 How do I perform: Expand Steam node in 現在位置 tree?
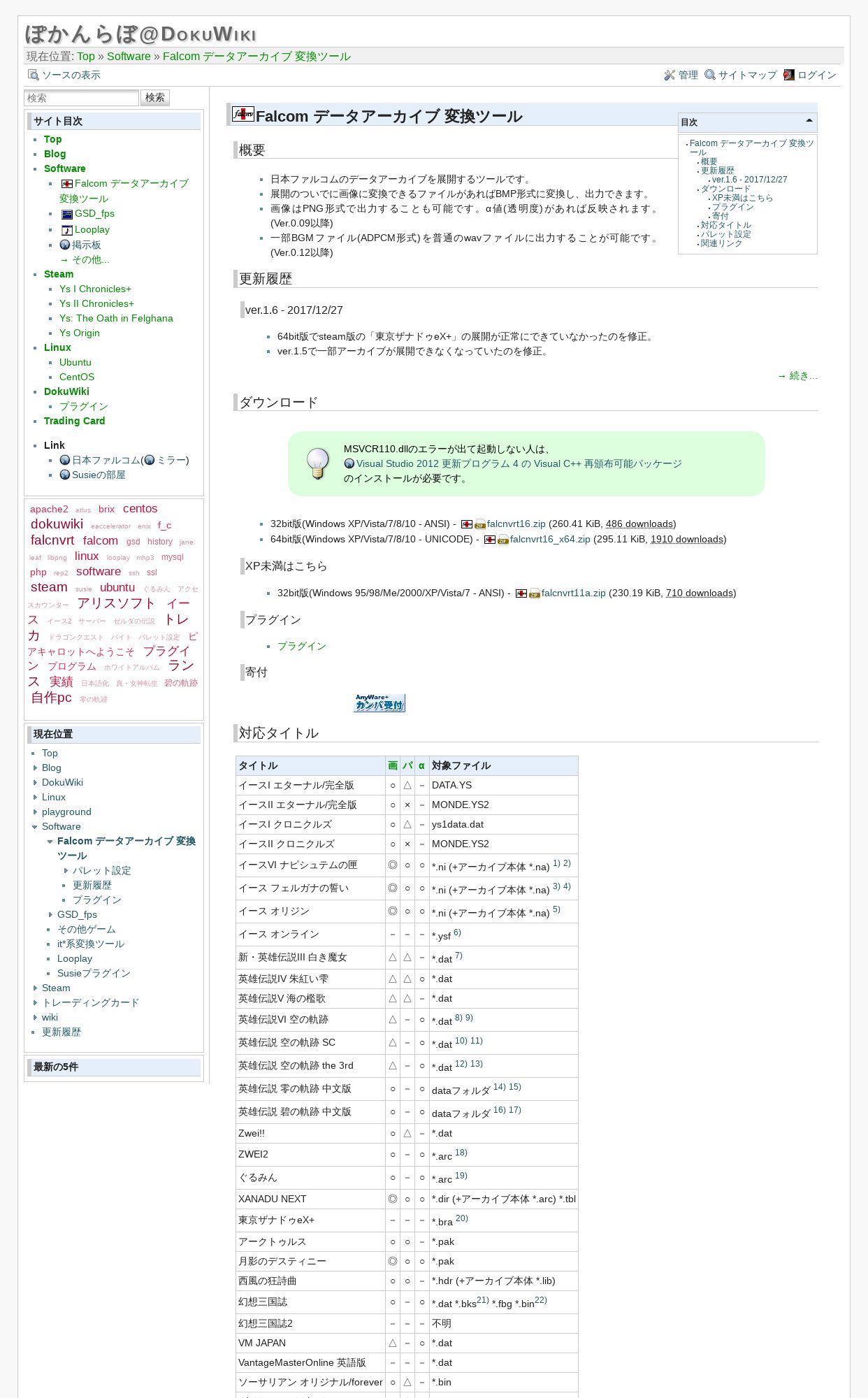click(x=35, y=988)
